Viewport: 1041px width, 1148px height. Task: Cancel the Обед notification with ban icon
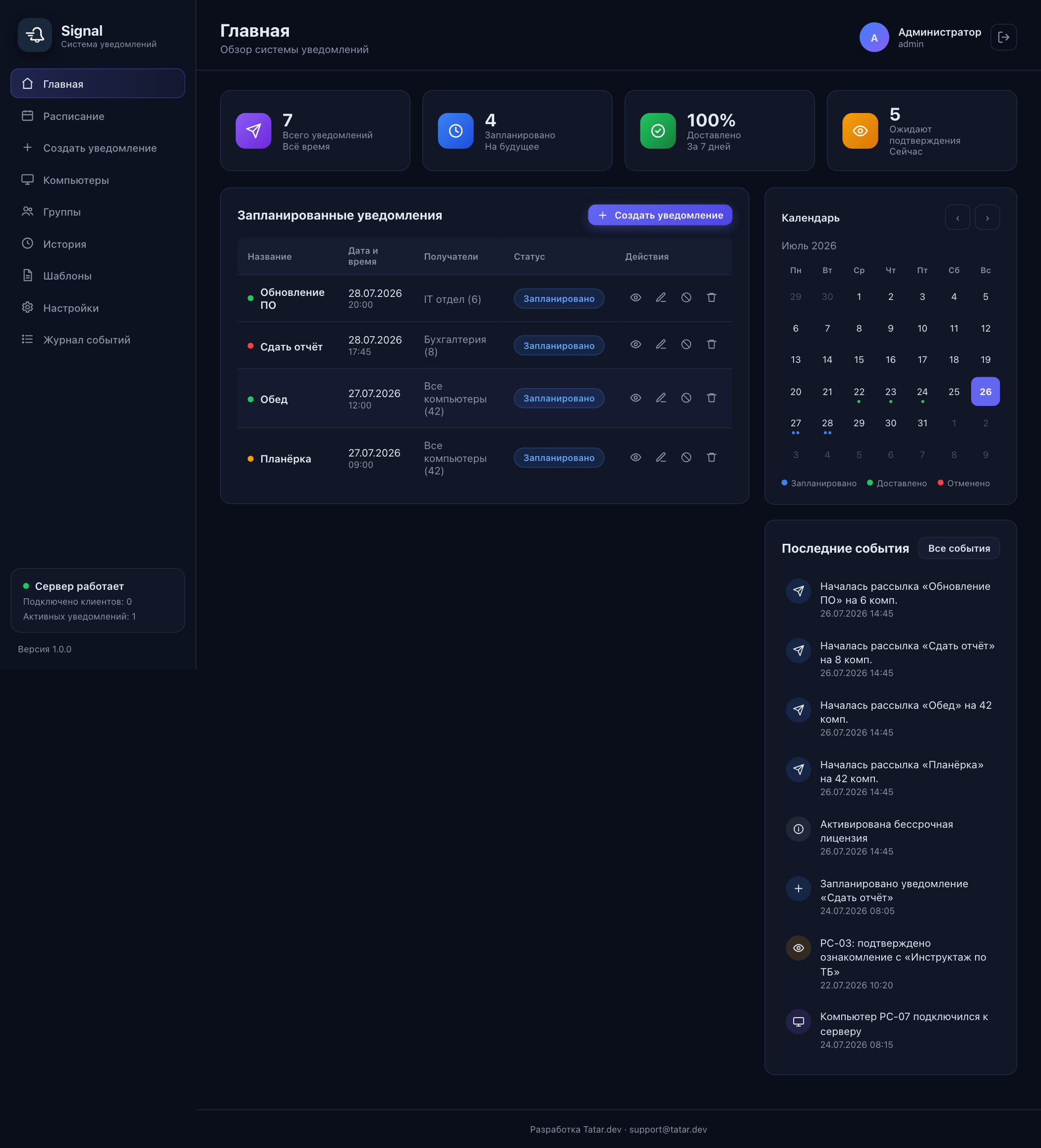(x=686, y=398)
